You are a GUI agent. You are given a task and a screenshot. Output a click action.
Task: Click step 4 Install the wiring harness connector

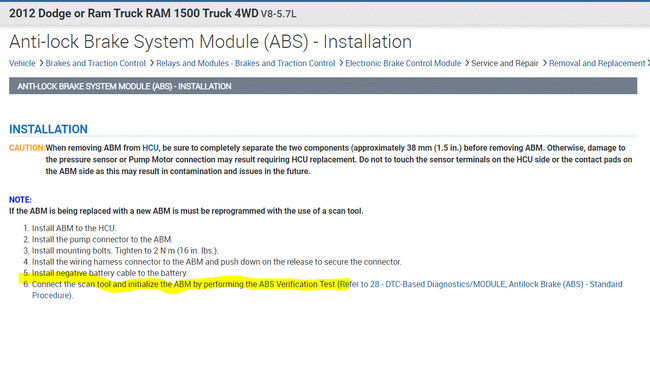[x=216, y=262]
